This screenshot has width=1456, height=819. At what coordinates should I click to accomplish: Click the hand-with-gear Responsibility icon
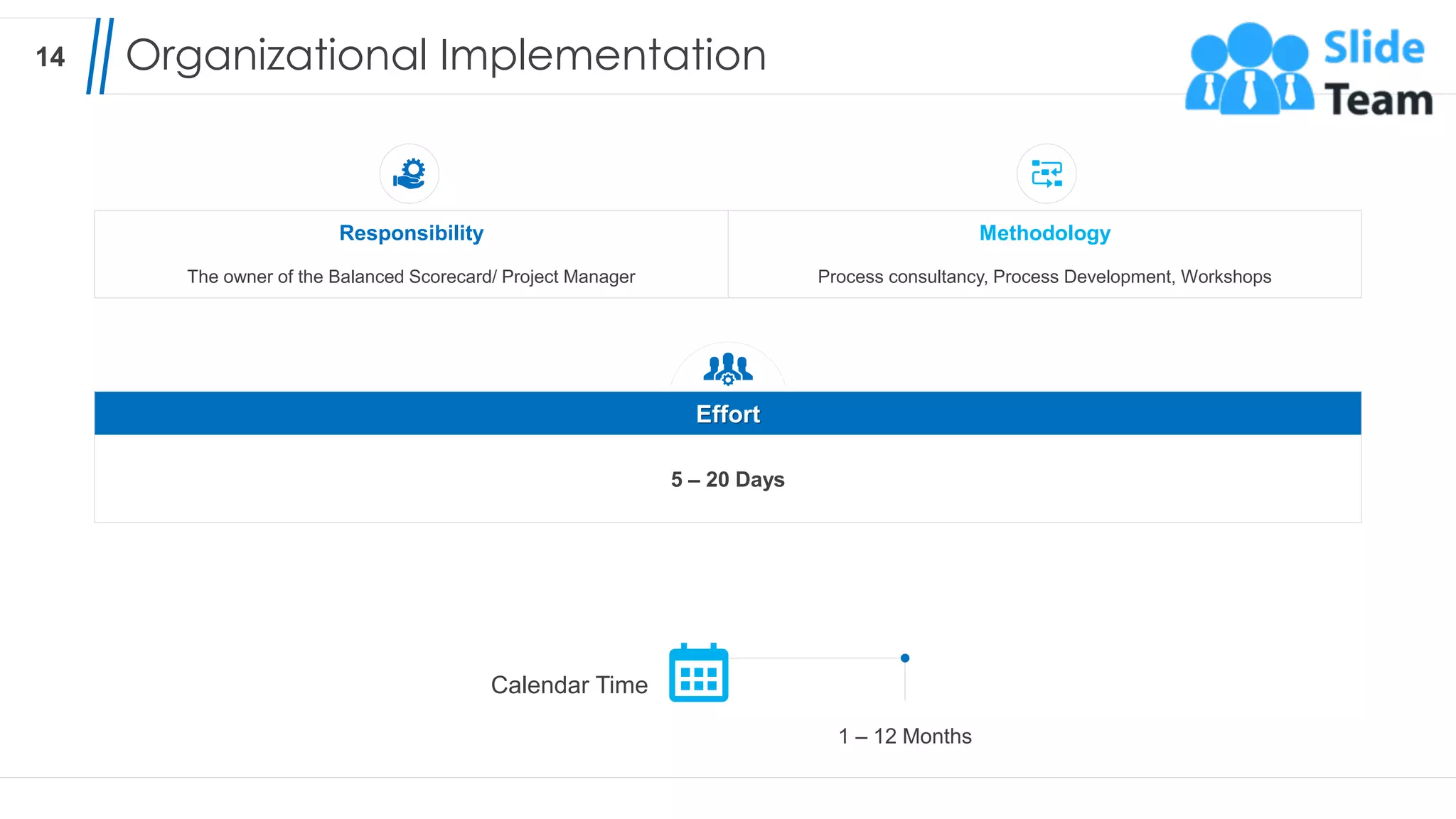pyautogui.click(x=409, y=174)
